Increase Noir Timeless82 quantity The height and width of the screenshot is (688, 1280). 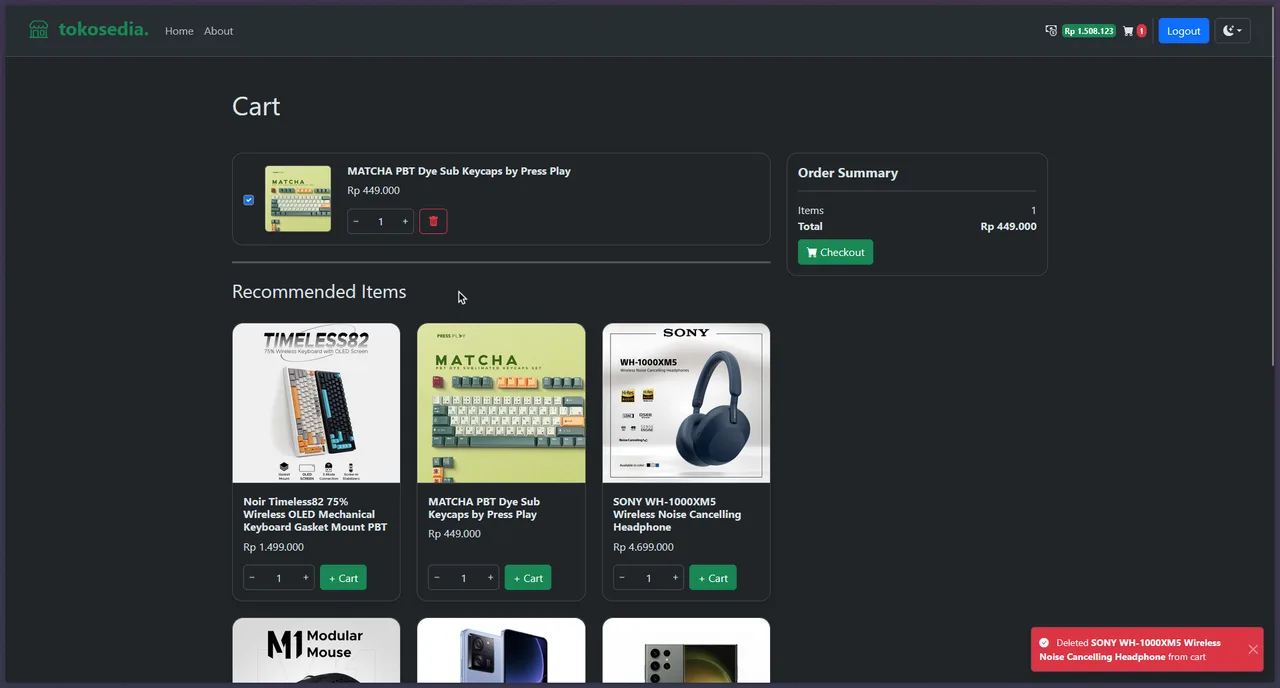(x=306, y=578)
